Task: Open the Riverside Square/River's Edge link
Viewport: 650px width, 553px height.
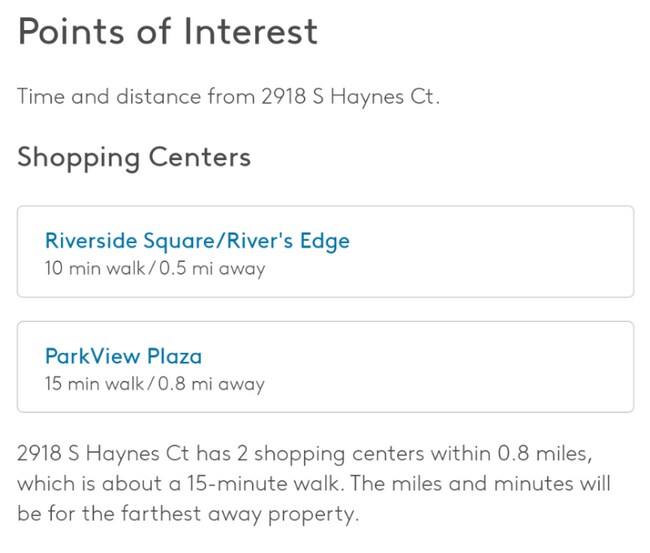Action: pyautogui.click(x=197, y=241)
